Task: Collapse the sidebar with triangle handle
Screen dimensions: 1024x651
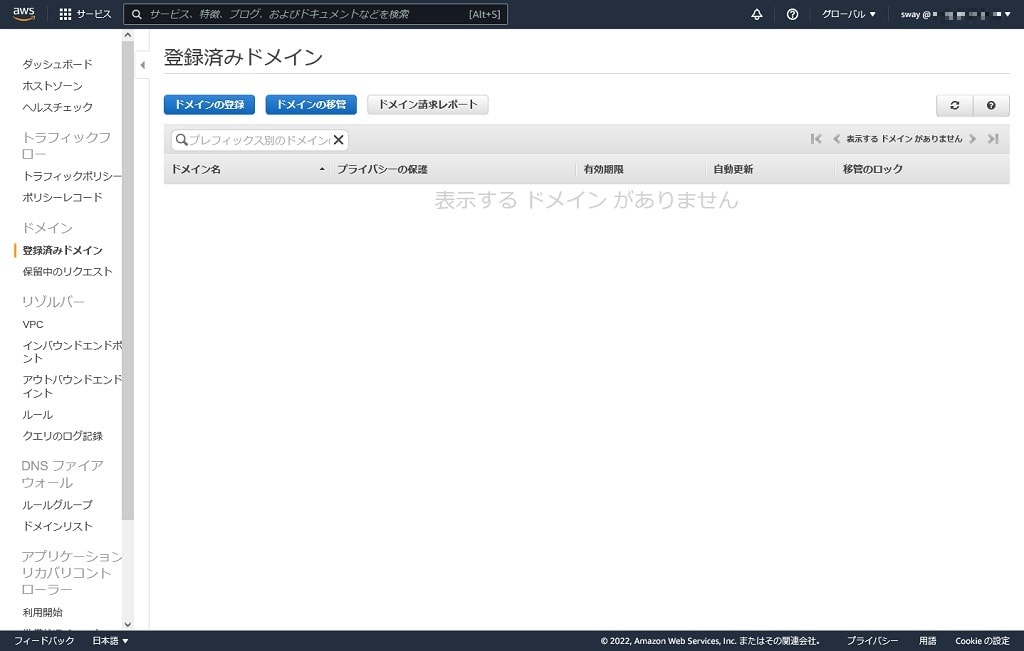Action: 142,65
